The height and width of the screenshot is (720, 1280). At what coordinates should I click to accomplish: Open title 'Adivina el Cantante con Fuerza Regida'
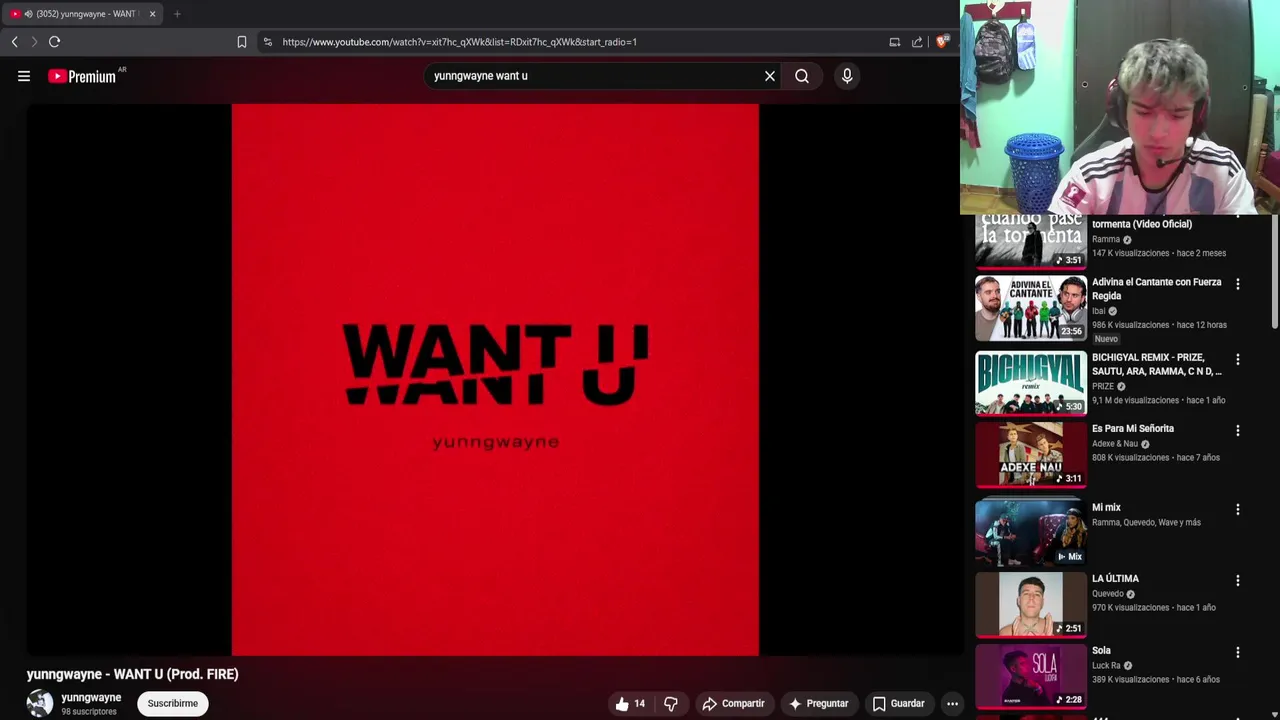coord(1157,289)
